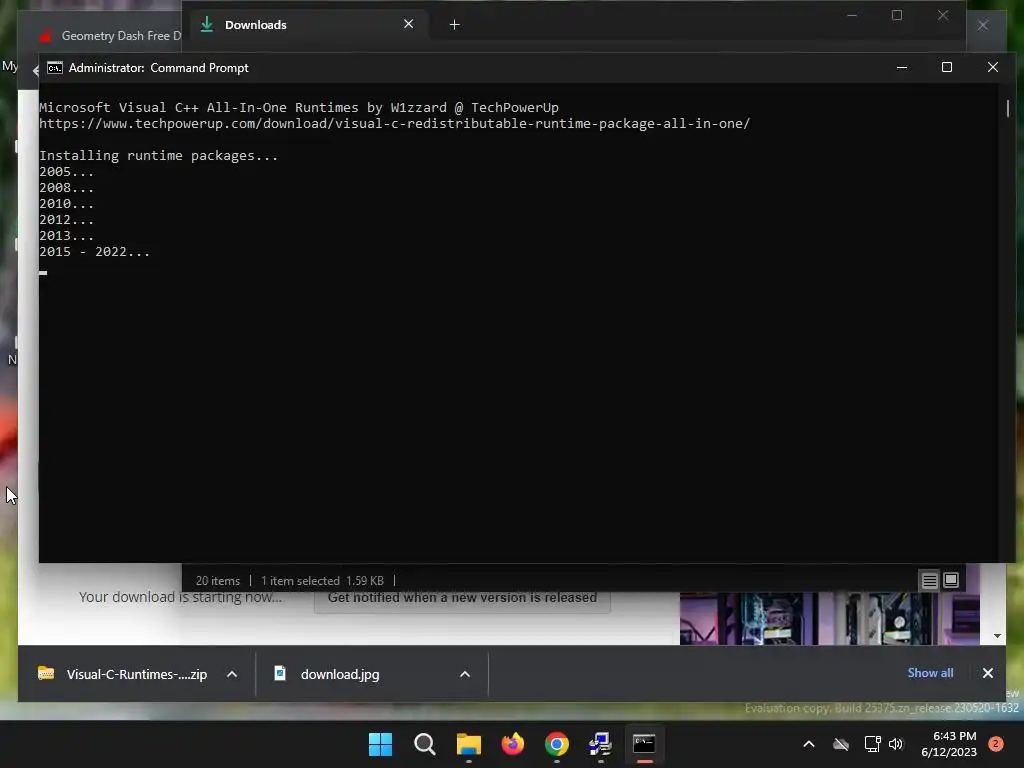Open the cloud sync tray icon
Viewport: 1024px width, 768px height.
point(841,744)
